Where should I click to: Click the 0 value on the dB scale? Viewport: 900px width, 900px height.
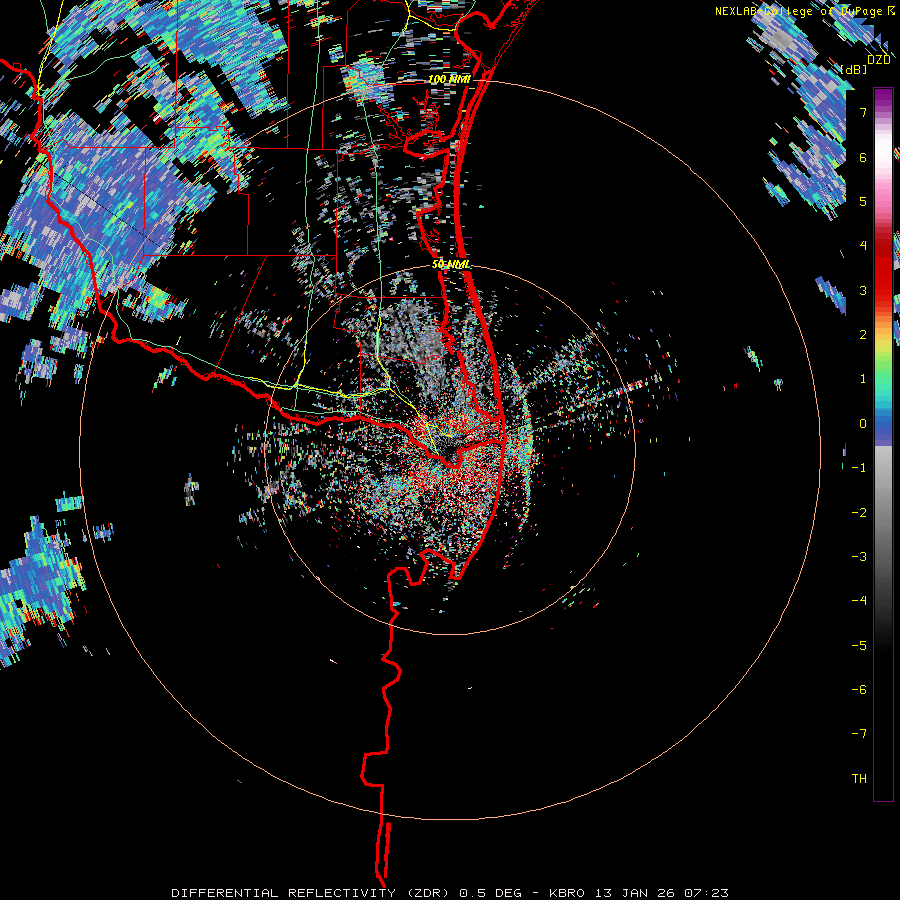(x=863, y=424)
